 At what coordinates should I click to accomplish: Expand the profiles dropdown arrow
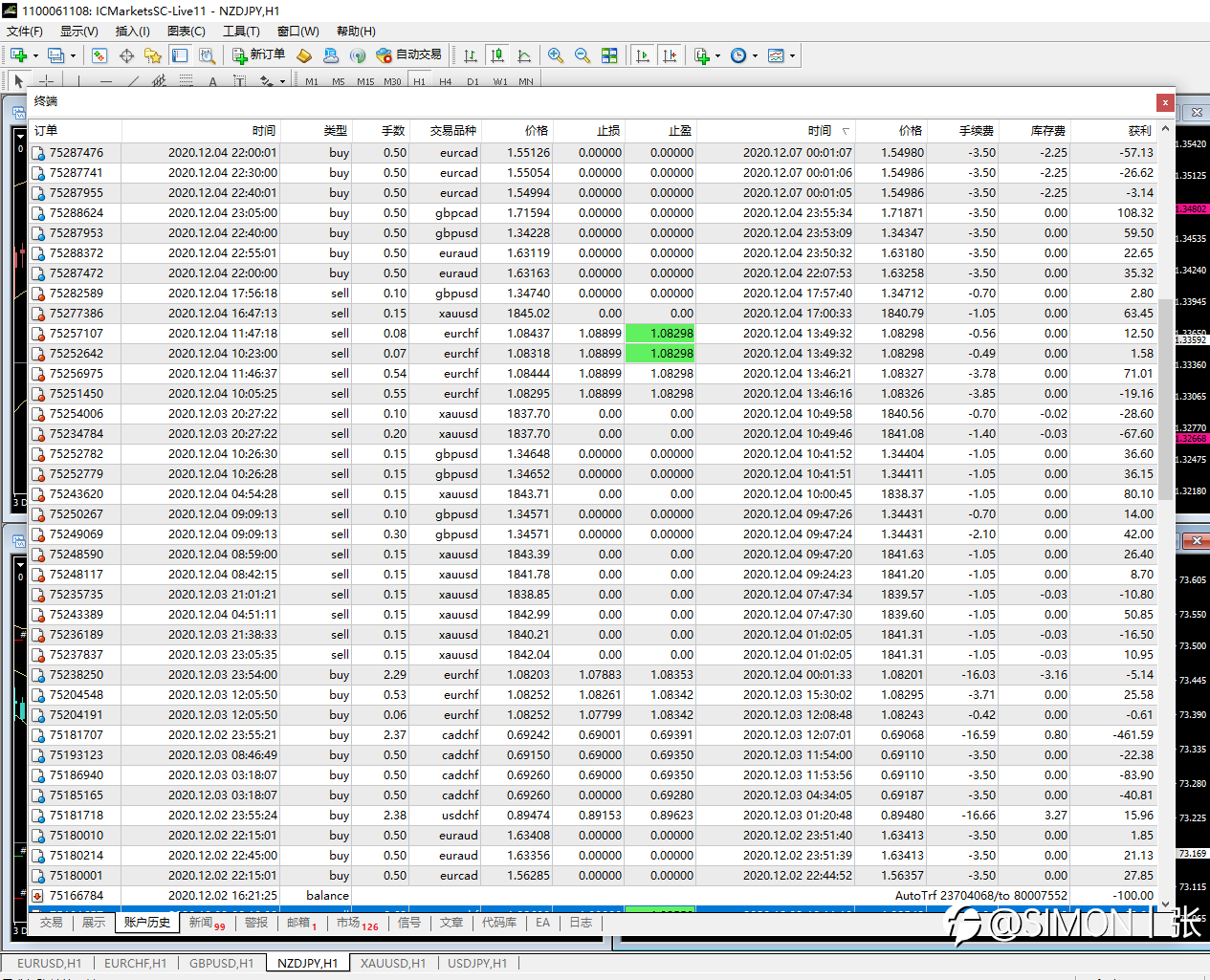pyautogui.click(x=73, y=55)
